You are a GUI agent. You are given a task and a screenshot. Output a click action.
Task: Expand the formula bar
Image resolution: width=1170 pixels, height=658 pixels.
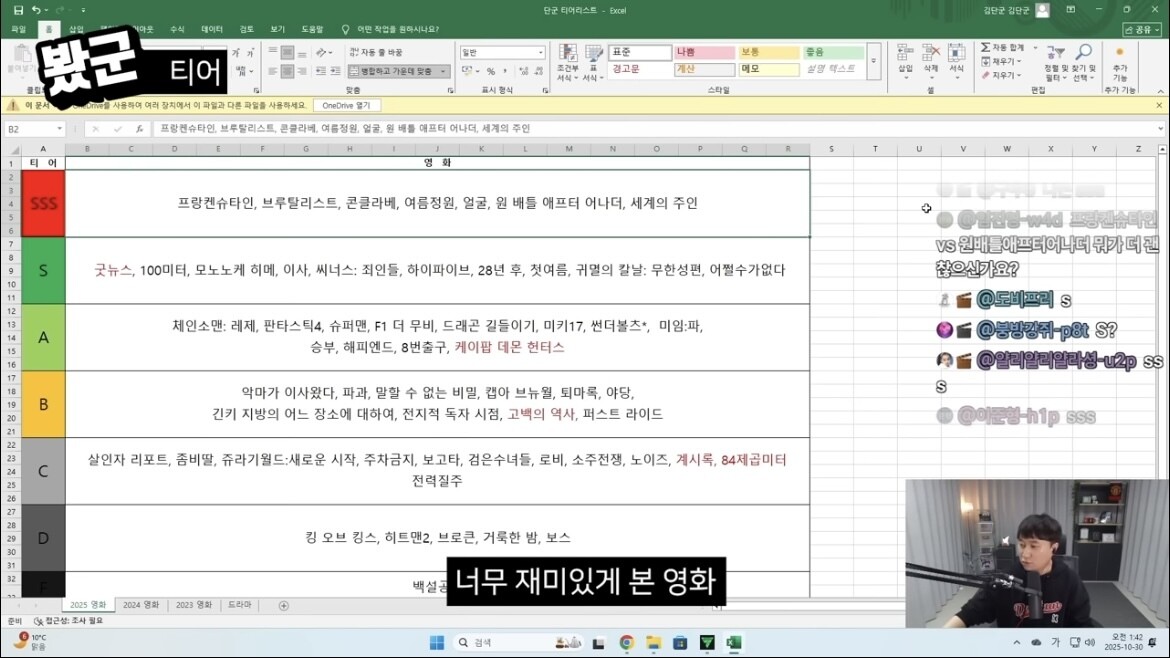[1160, 129]
